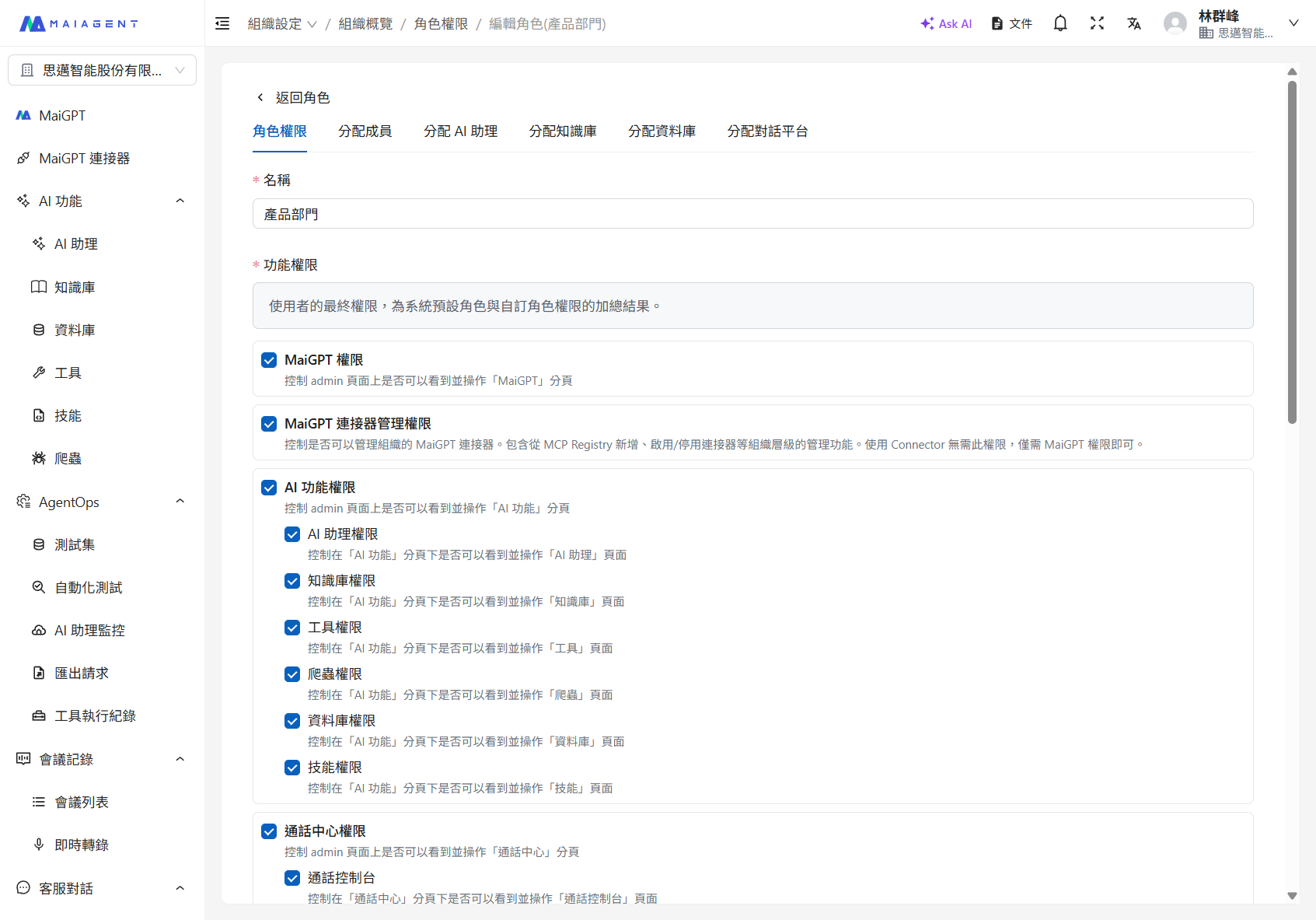Disable the 爬蟲權限 checkbox
The image size is (1316, 920).
[x=292, y=674]
